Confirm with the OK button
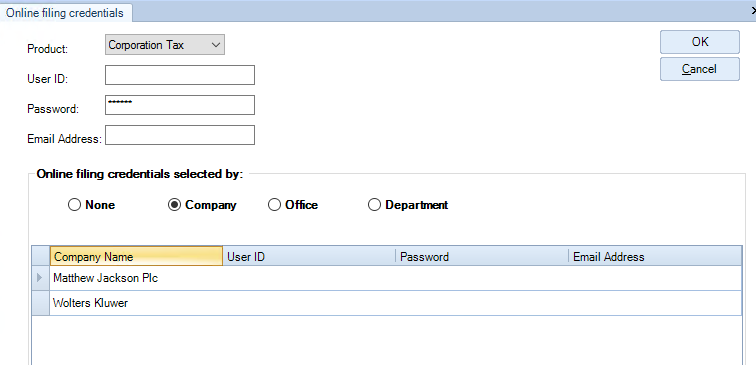The width and height of the screenshot is (756, 365). point(700,42)
